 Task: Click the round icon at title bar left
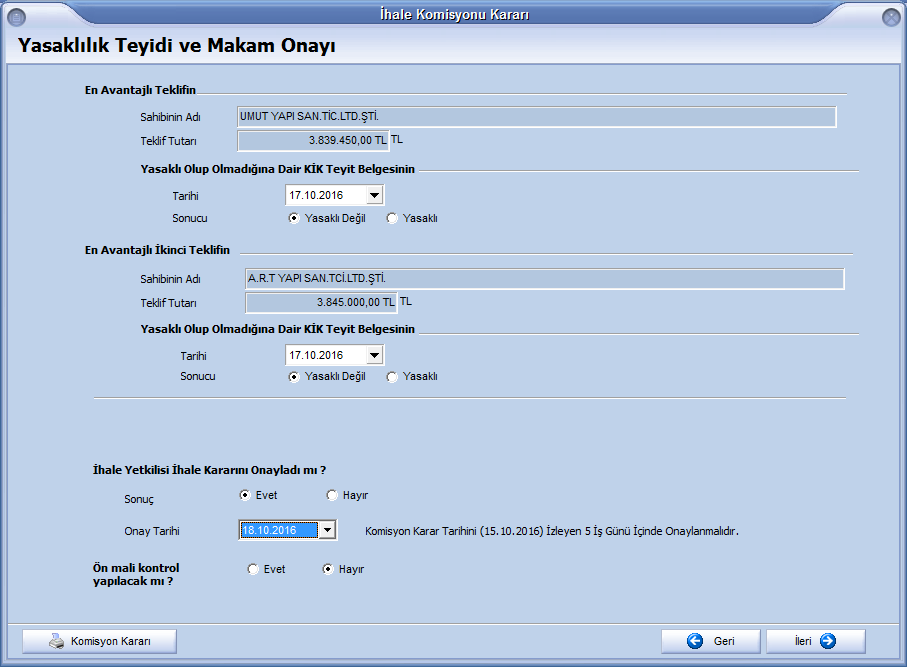[x=16, y=17]
